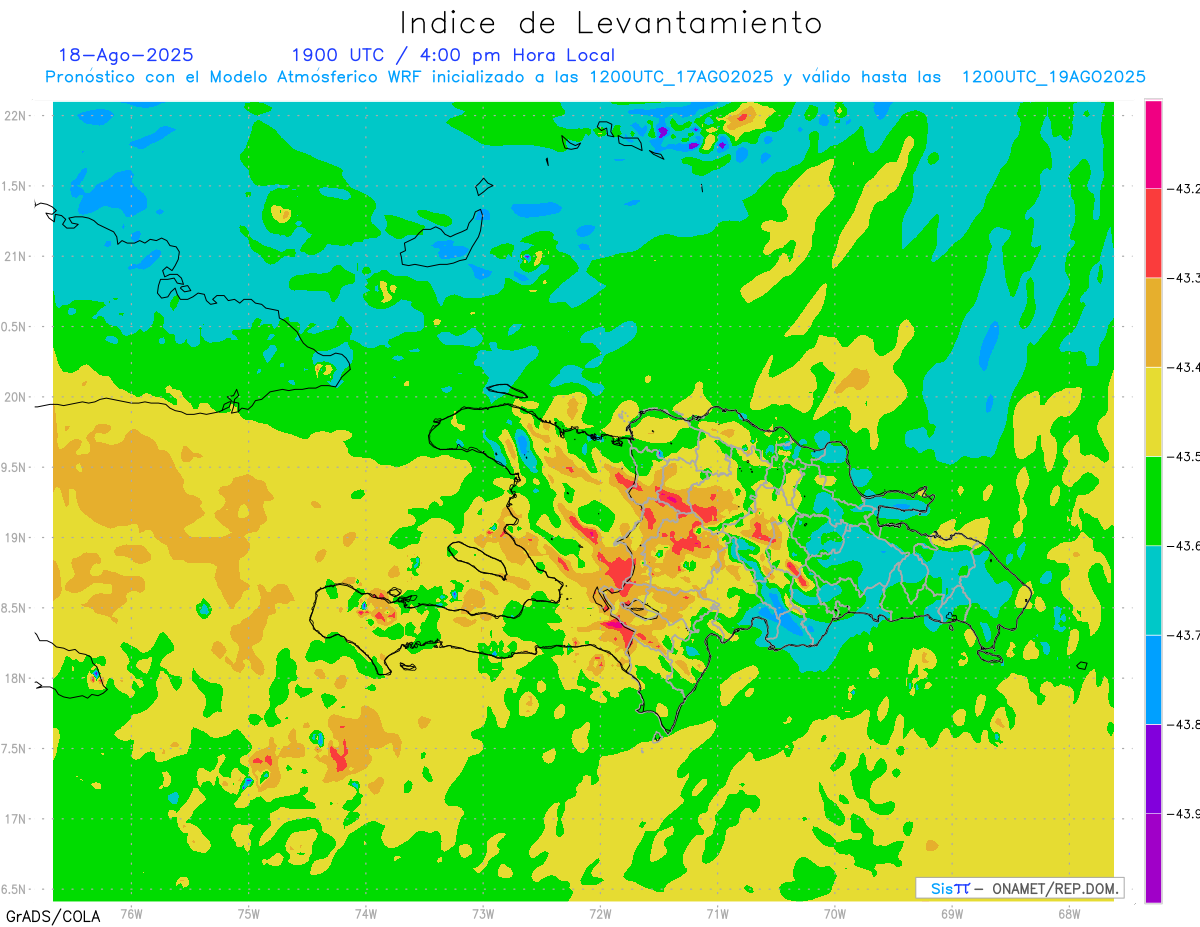Click the '8.5N' latitude label
Viewport: 1200px width, 927px height.
pos(14,609)
